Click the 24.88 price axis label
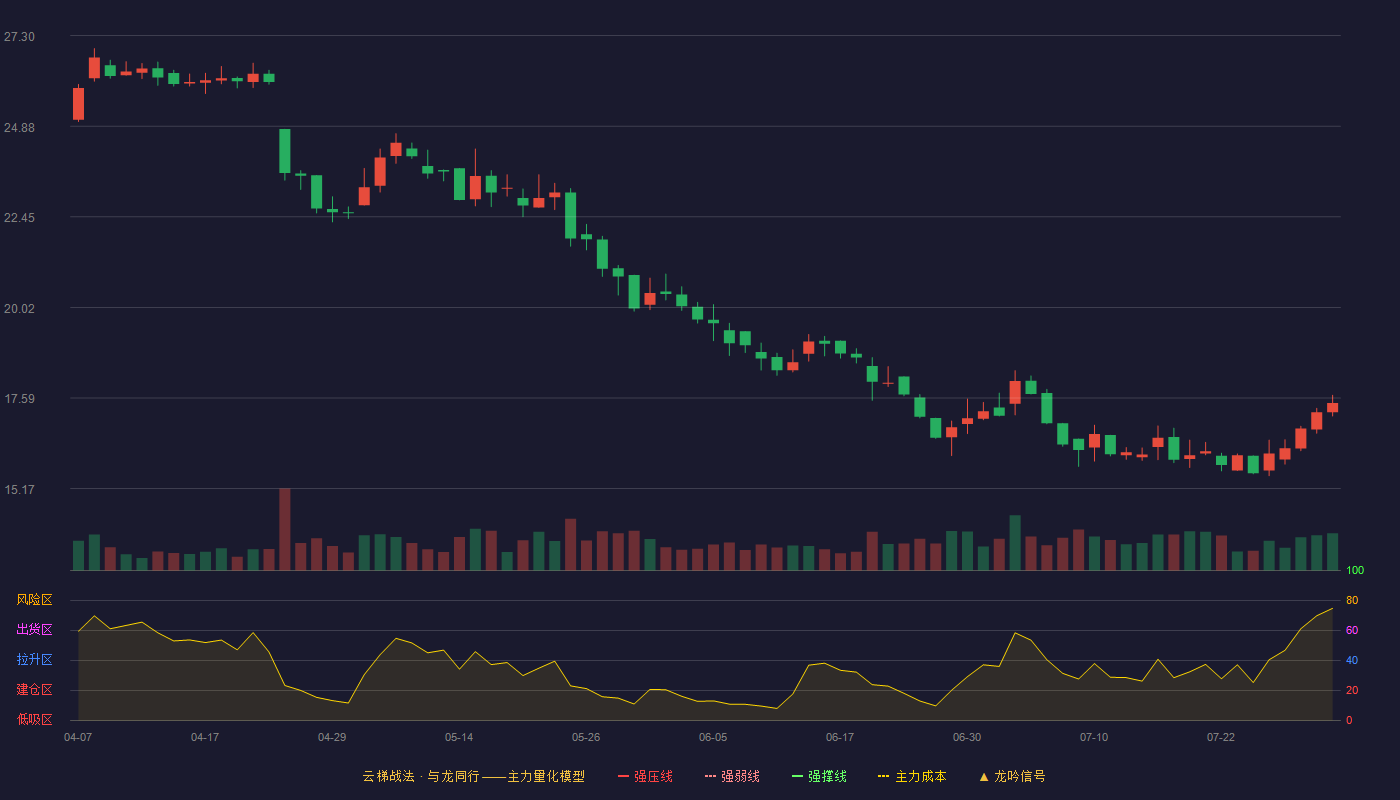The width and height of the screenshot is (1400, 800). [19, 127]
